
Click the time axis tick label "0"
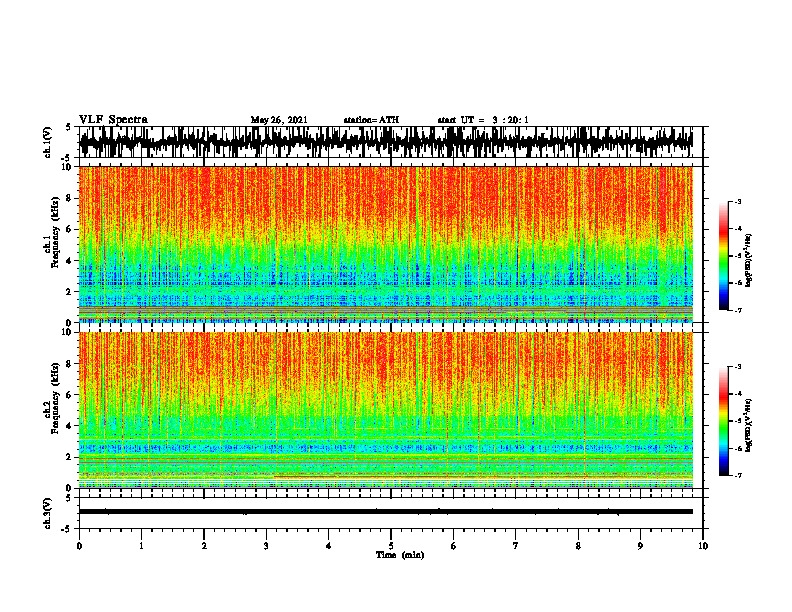(x=79, y=546)
